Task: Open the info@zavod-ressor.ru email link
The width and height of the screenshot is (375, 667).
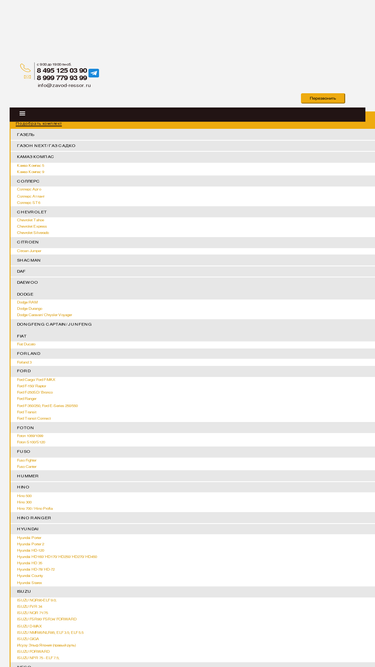Action: click(64, 85)
